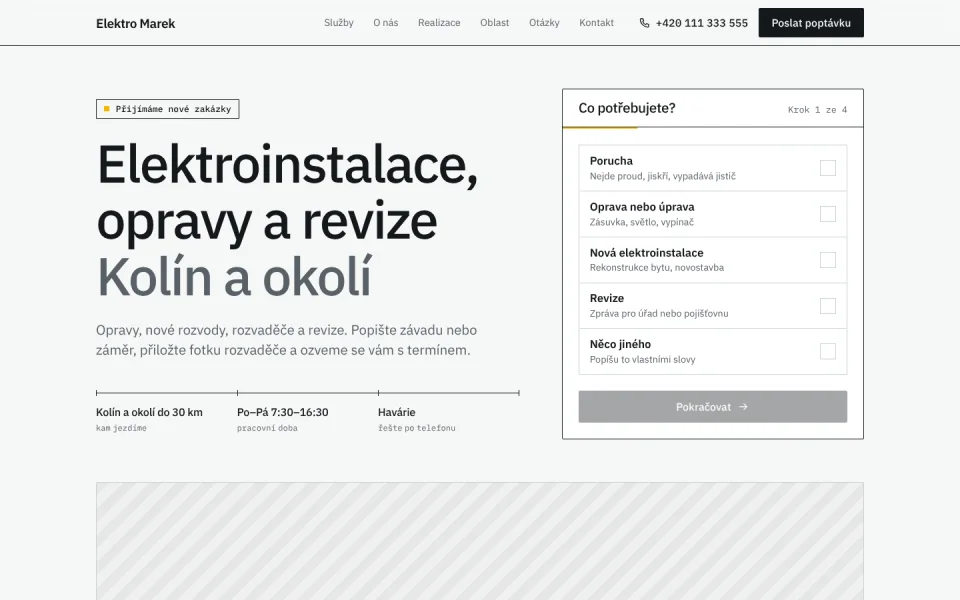Check the Nová elektroinstalace checkbox
Image resolution: width=960 pixels, height=600 pixels.
(x=828, y=260)
